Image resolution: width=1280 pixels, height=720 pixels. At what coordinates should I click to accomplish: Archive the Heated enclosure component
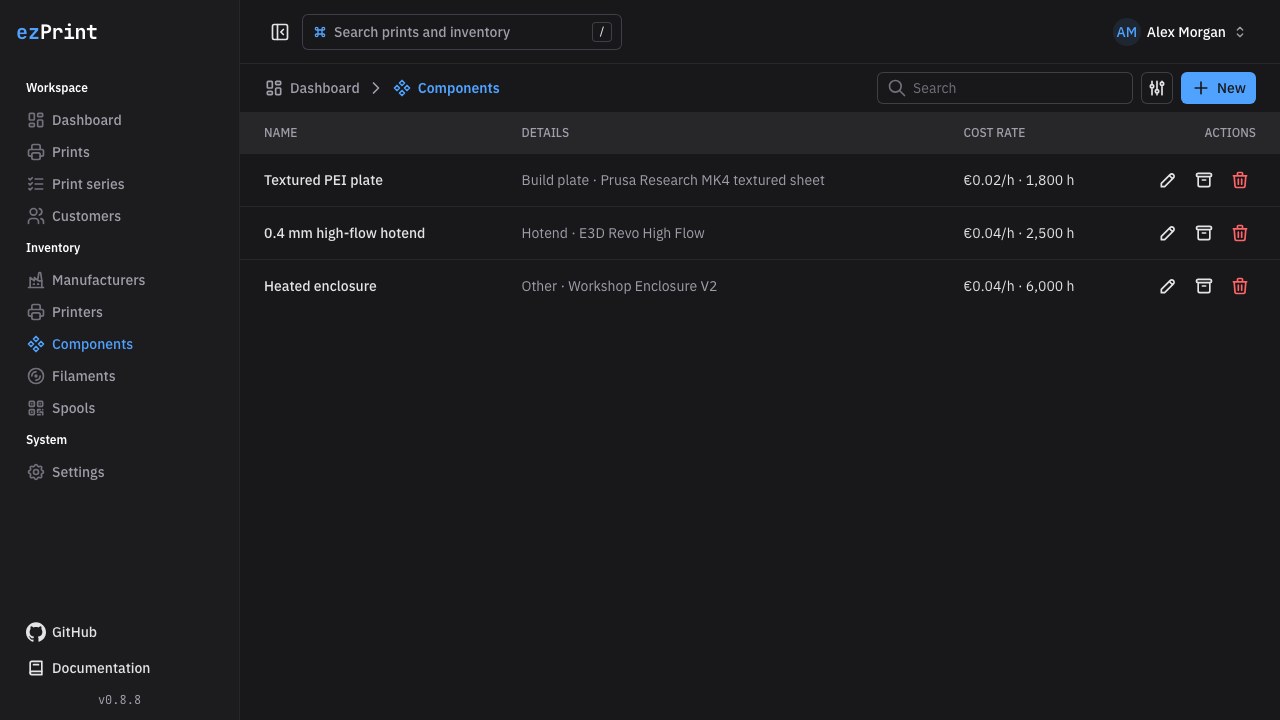click(1204, 286)
